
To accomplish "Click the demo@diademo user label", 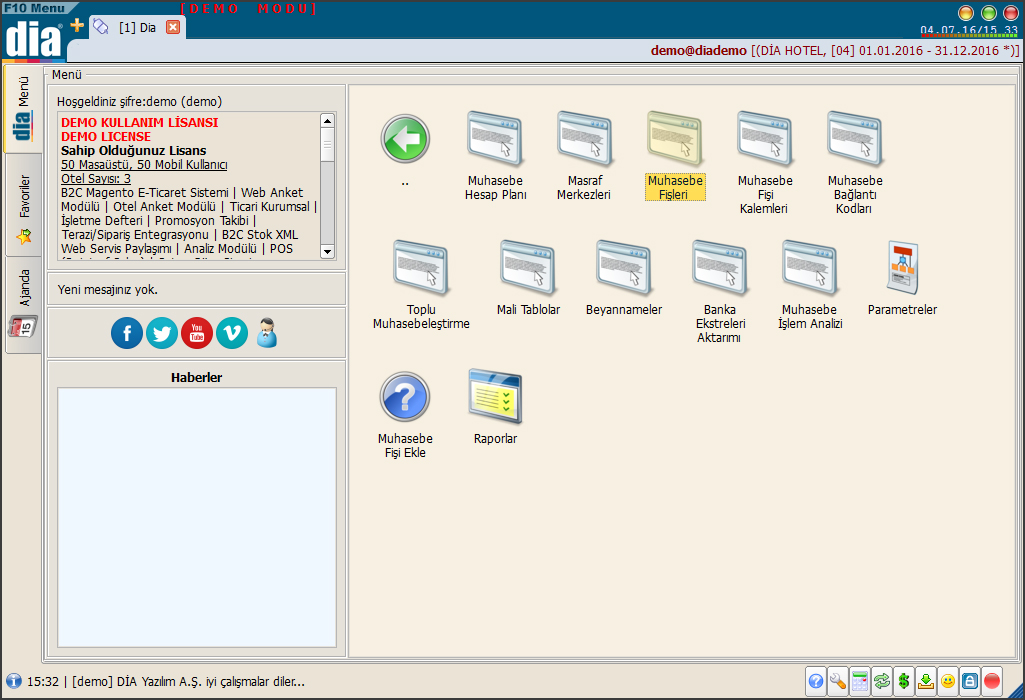I will 698,50.
